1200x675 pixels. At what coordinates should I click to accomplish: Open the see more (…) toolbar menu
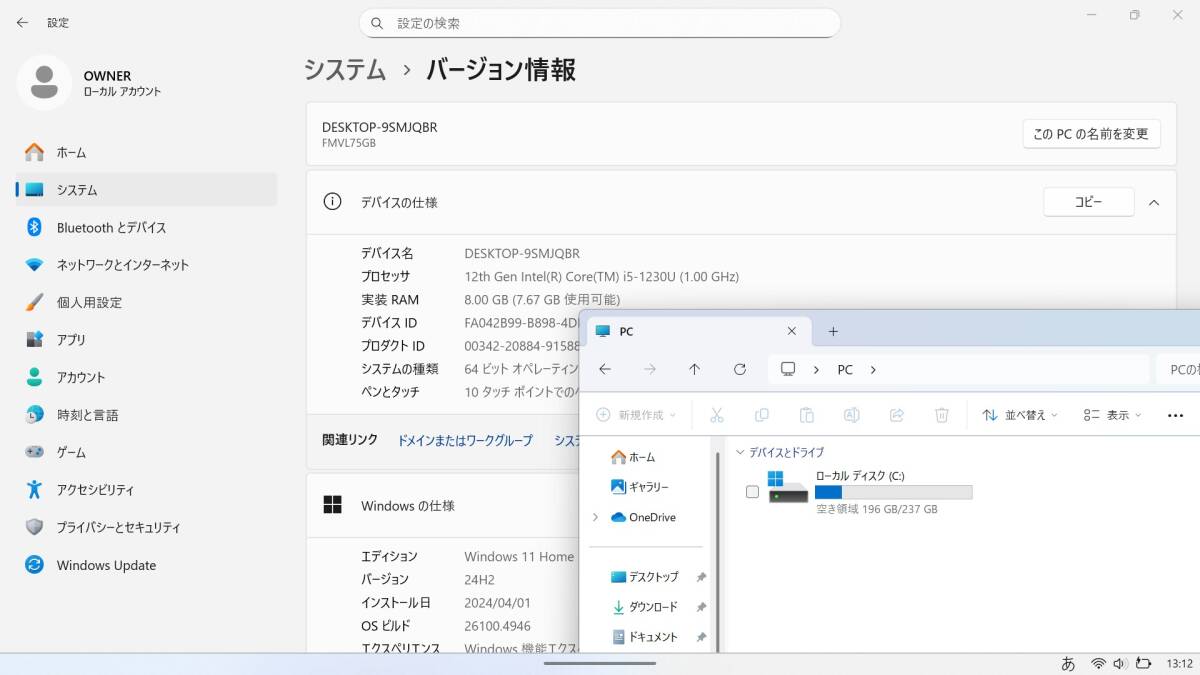point(1175,415)
